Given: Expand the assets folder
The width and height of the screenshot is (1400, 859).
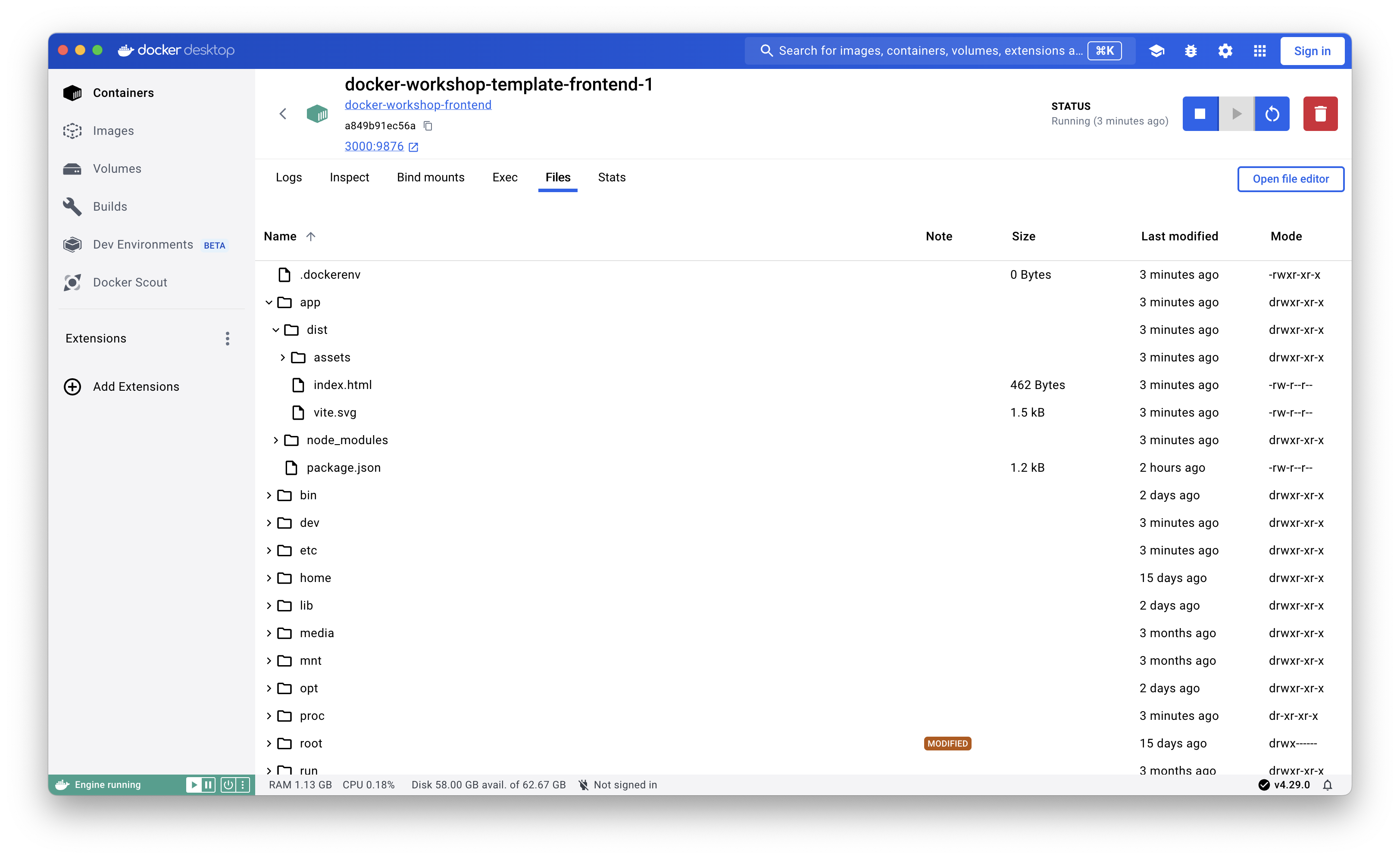Looking at the screenshot, I should click(282, 358).
